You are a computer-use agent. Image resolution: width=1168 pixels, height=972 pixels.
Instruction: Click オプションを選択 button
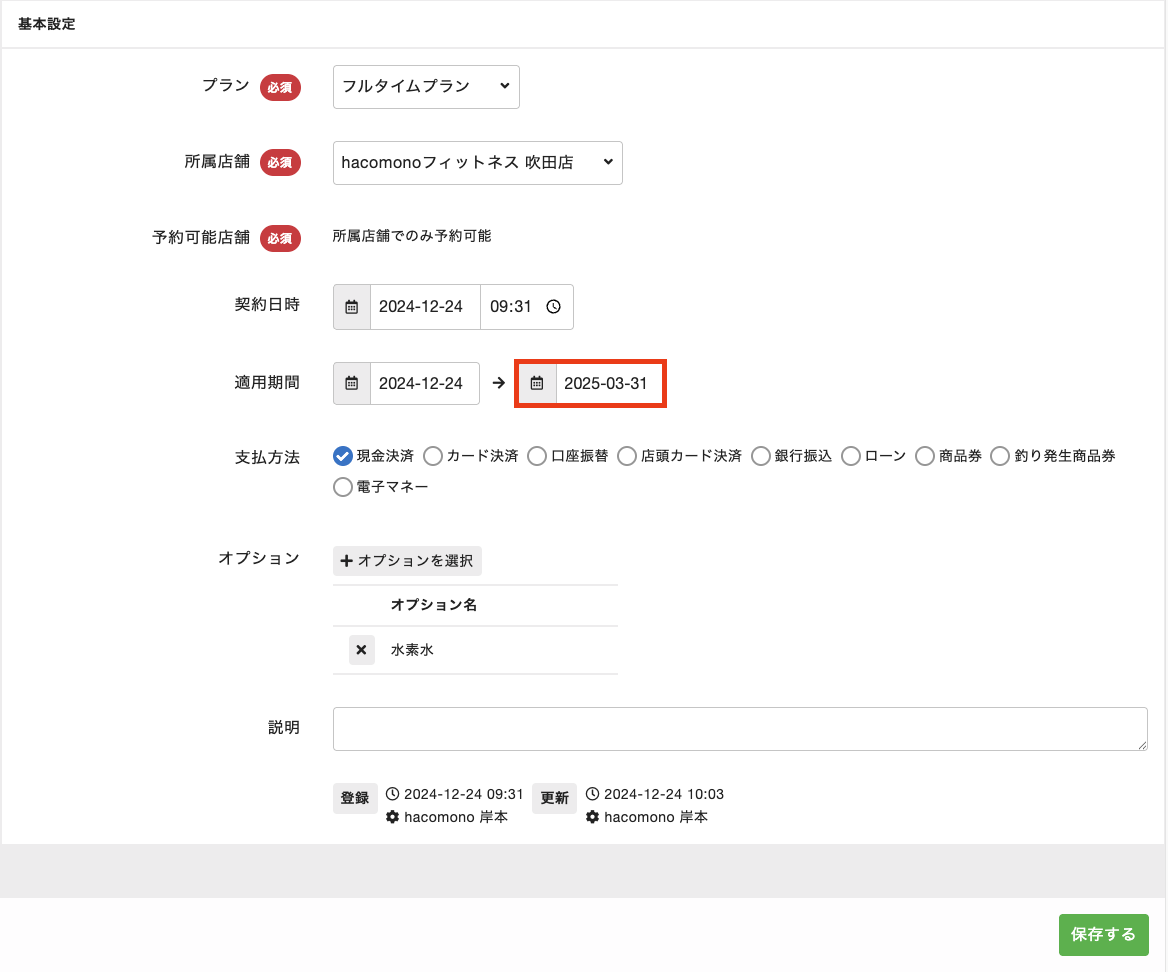click(407, 561)
